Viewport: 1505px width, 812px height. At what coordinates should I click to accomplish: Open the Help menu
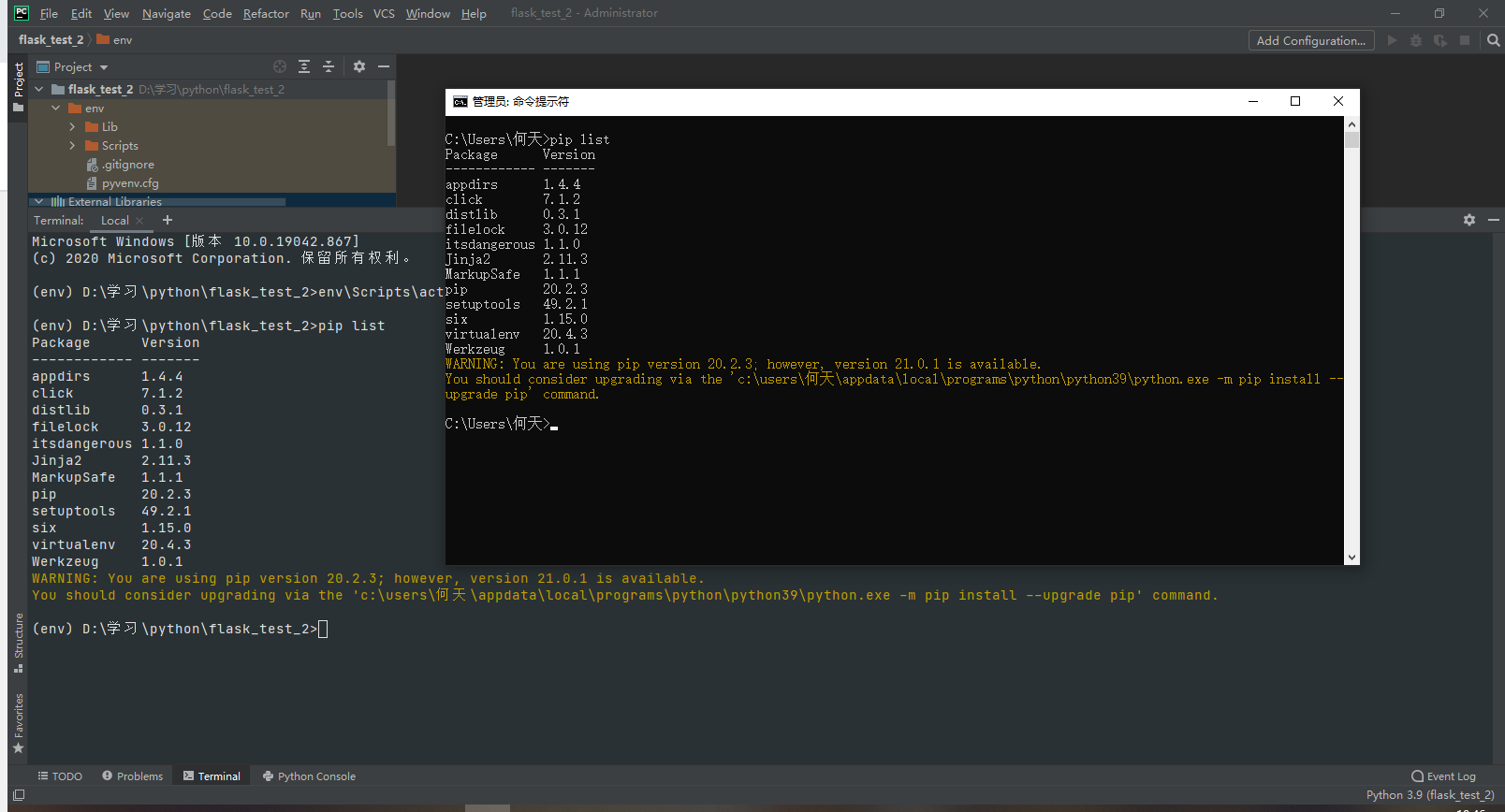point(474,13)
